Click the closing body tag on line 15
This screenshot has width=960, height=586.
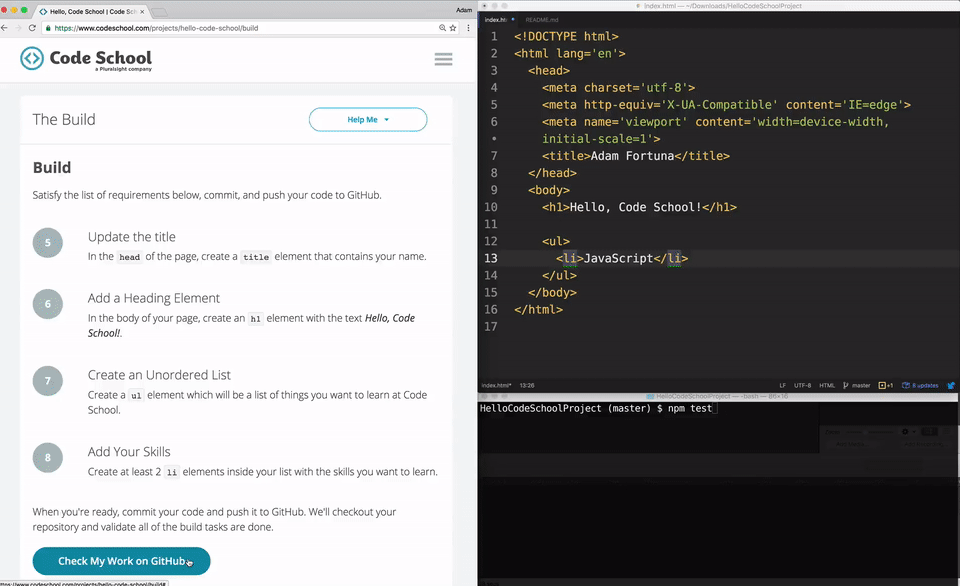pos(552,293)
